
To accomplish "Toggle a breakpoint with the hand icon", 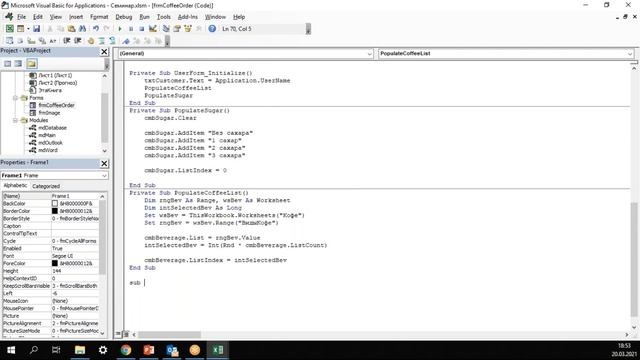I will click(91, 40).
